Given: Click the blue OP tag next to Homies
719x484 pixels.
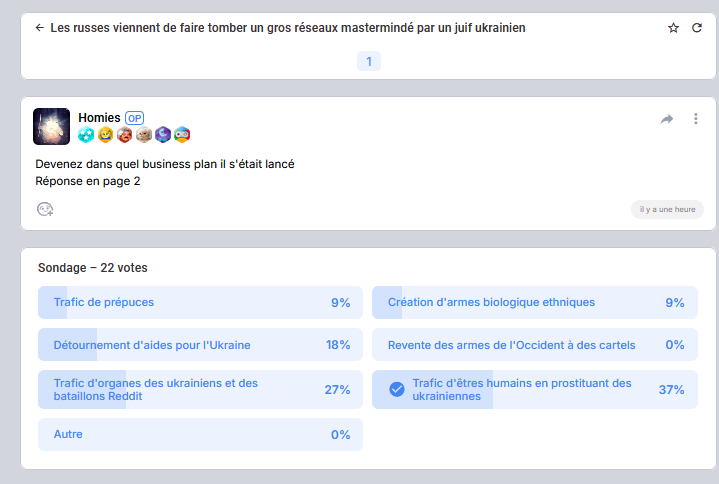Looking at the screenshot, I should tap(134, 118).
